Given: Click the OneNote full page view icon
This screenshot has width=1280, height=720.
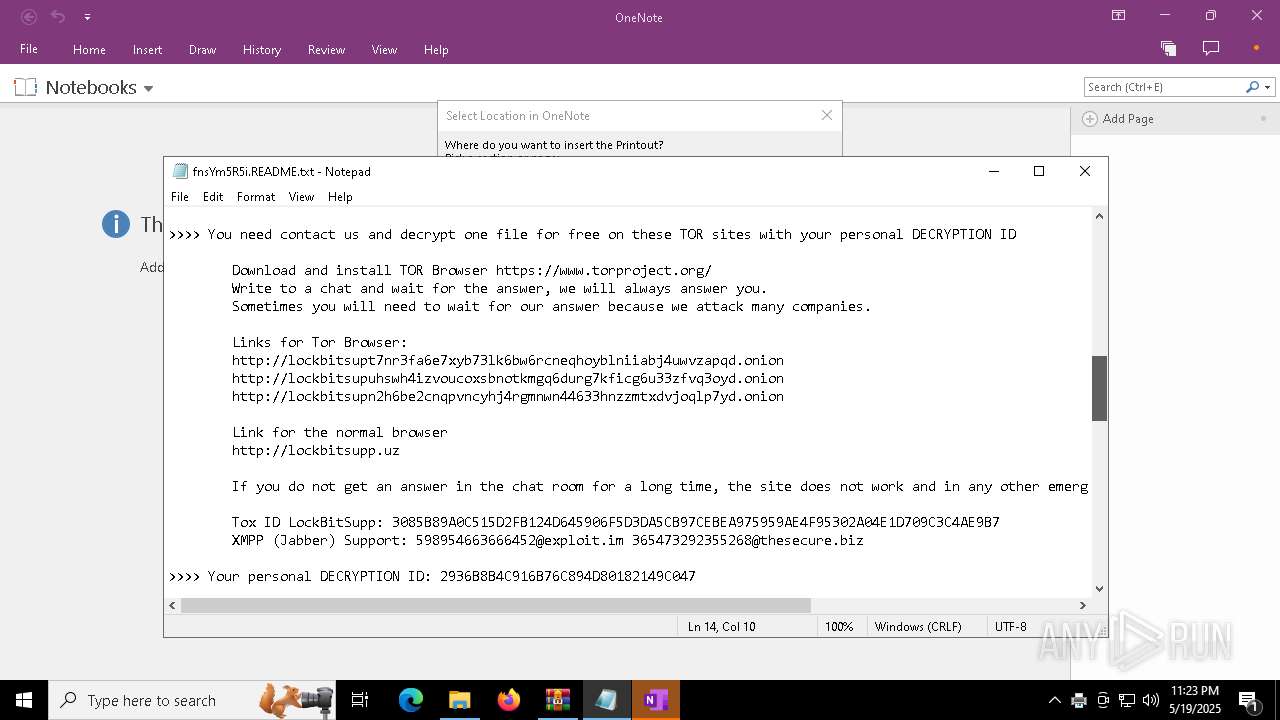Looking at the screenshot, I should (x=1168, y=48).
